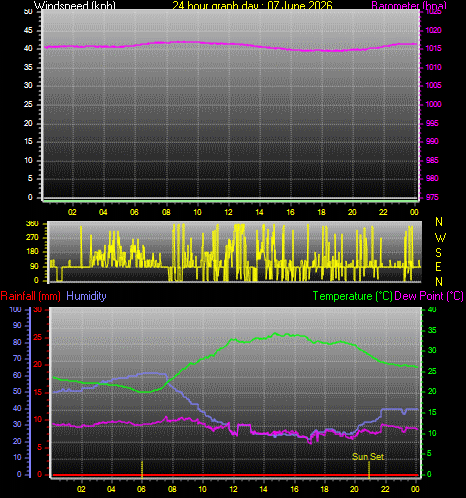Screen dimensions: 466x498
Task: Click the yellow sunrise marker at 06
Action: click(142, 470)
